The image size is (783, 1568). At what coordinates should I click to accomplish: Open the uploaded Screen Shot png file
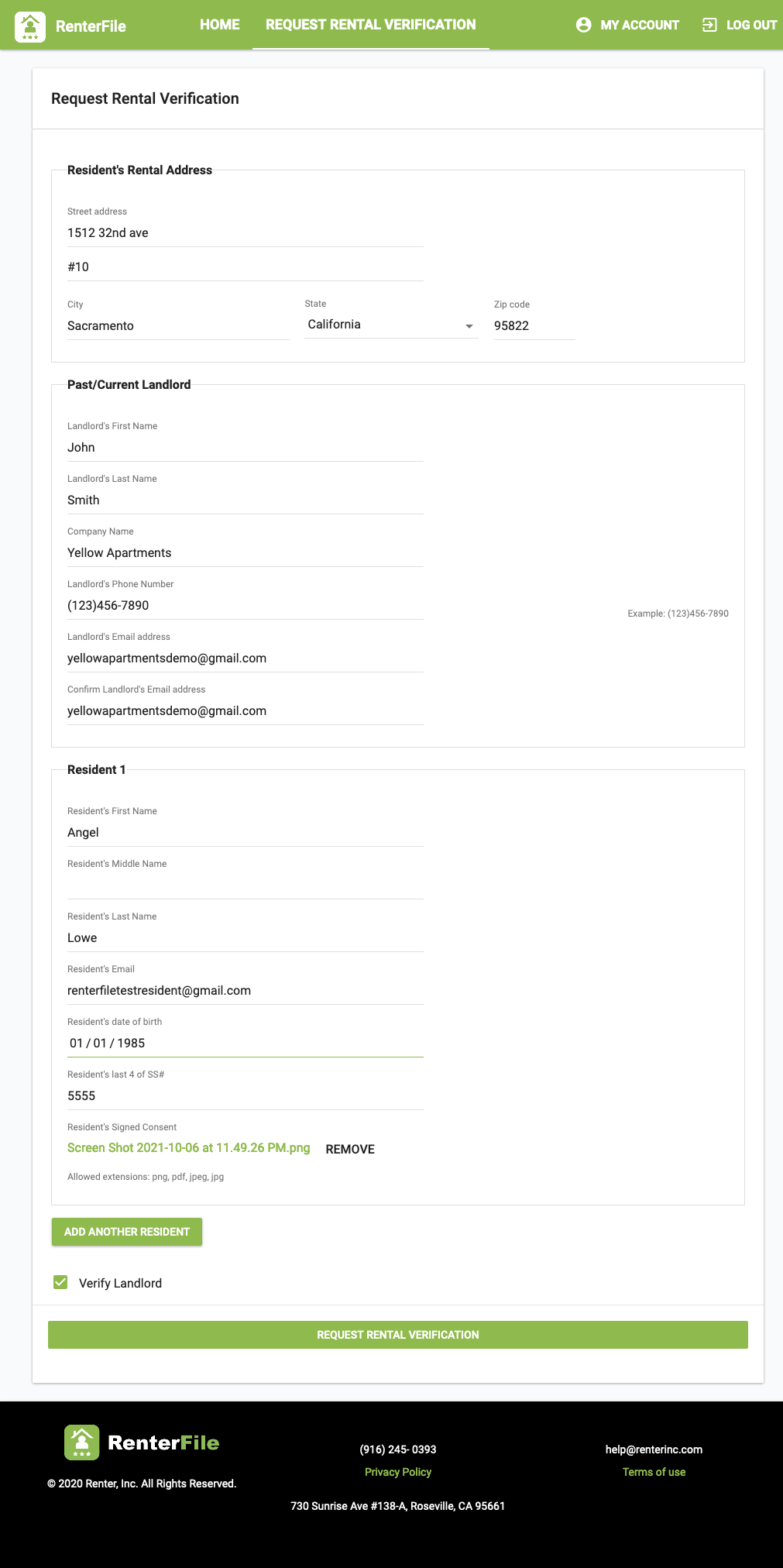[x=188, y=1147]
